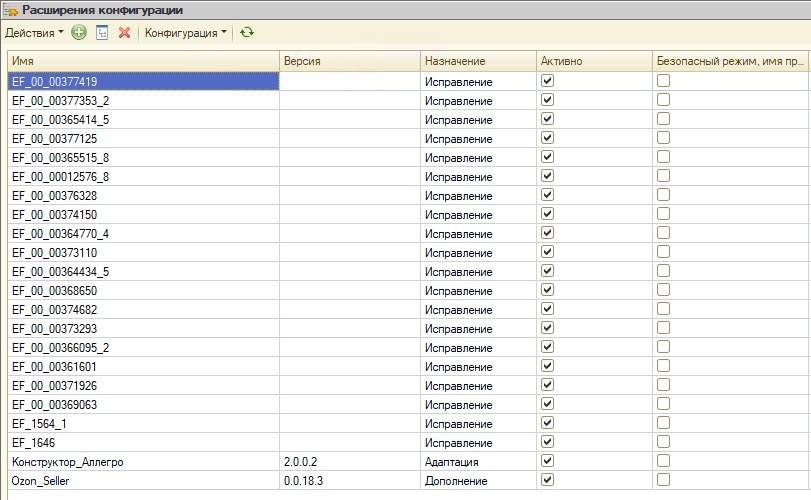Click version cell 0.0.18.3
811x500 pixels.
[x=350, y=481]
